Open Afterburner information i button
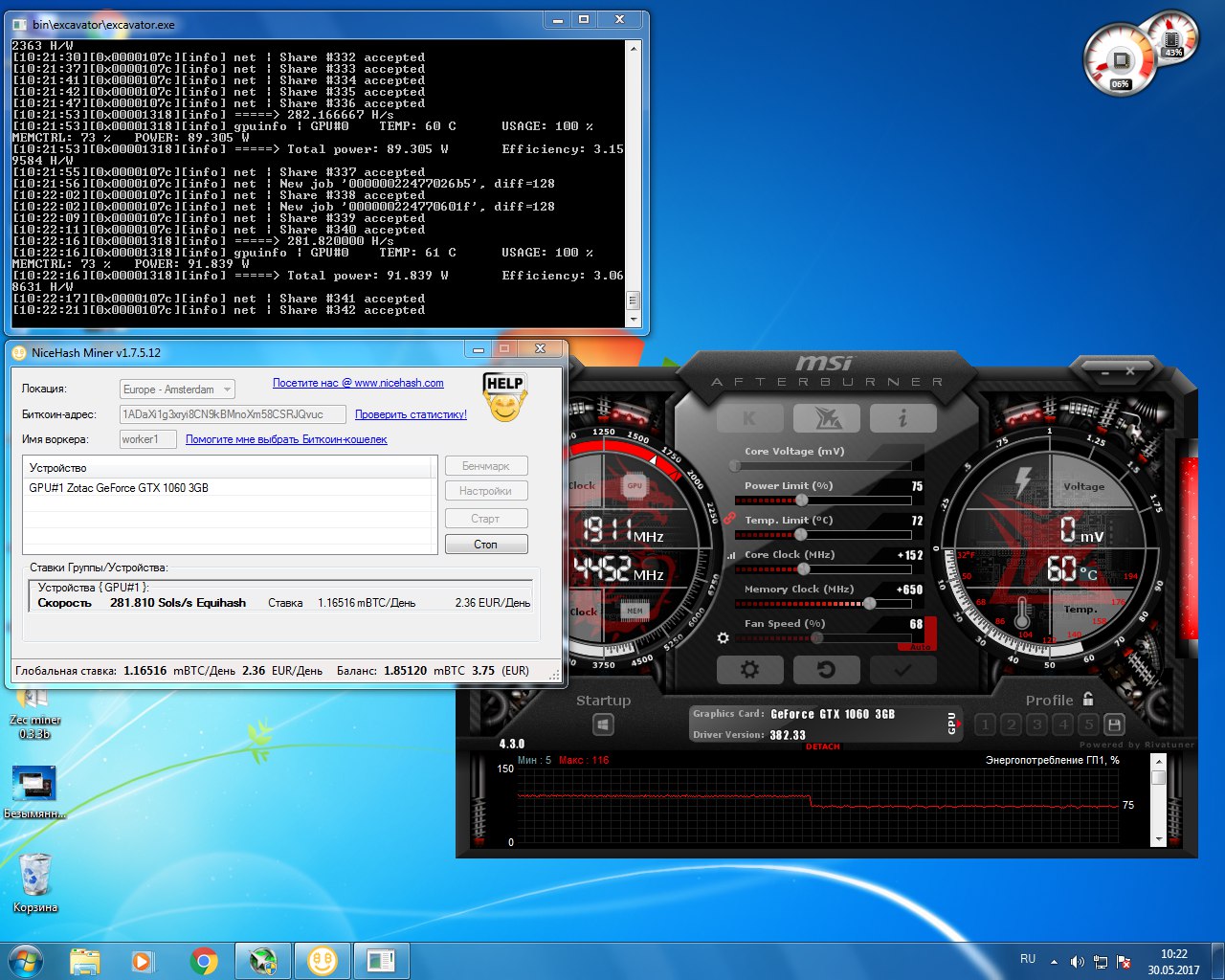This screenshot has height=980, width=1225. 902,418
